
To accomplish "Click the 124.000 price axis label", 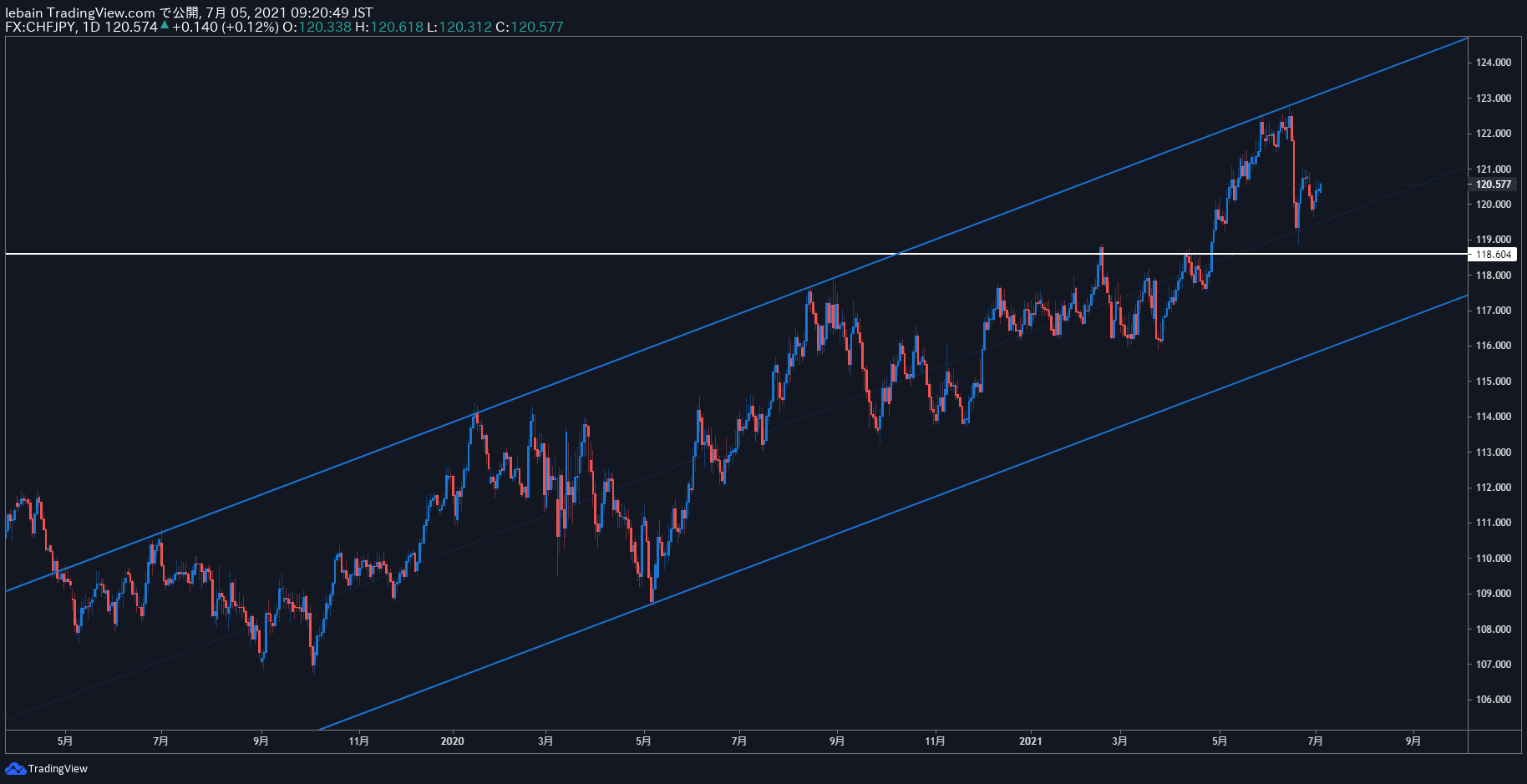I will (1494, 63).
